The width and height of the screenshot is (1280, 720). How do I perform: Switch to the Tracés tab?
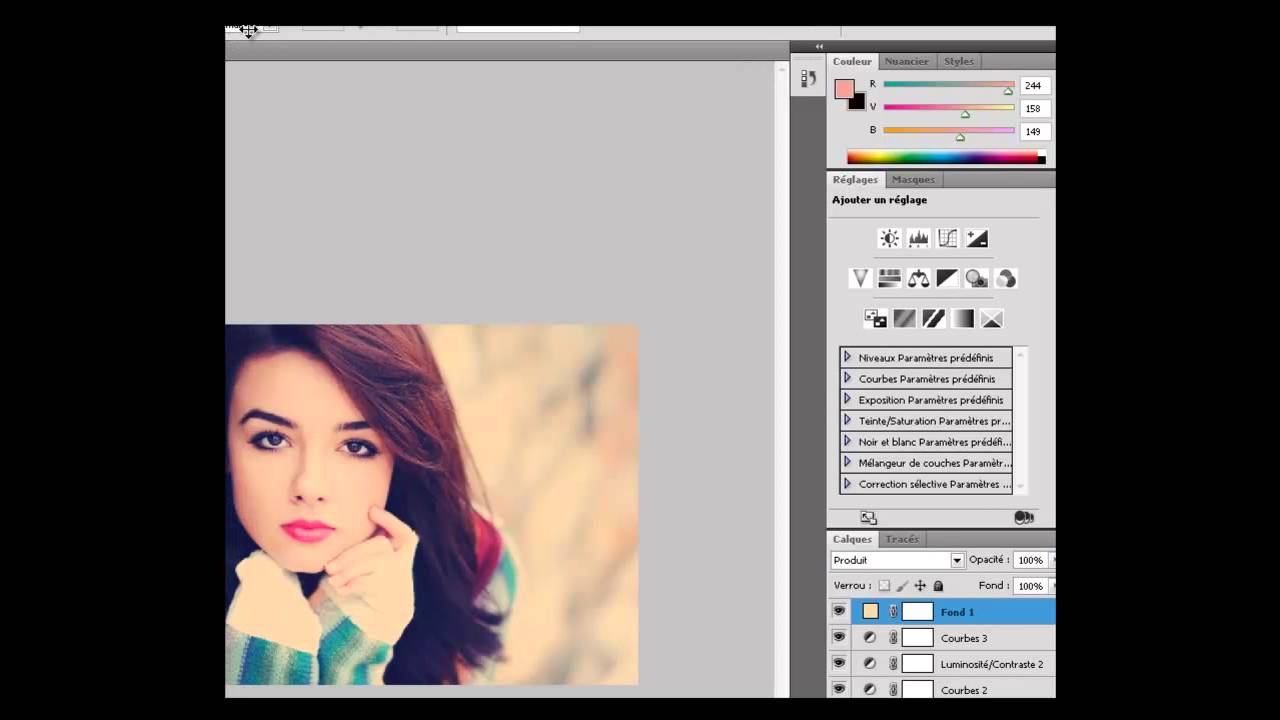coord(902,539)
